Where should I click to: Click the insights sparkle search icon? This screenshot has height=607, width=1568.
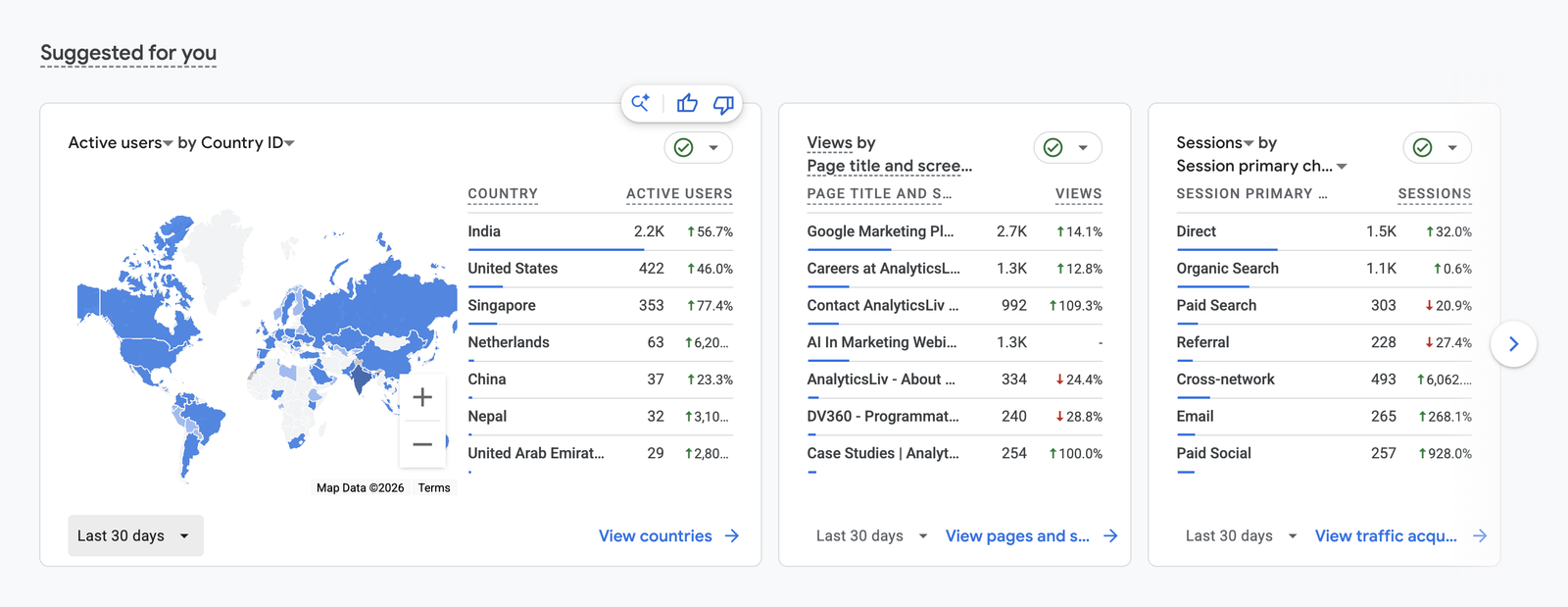pos(641,103)
